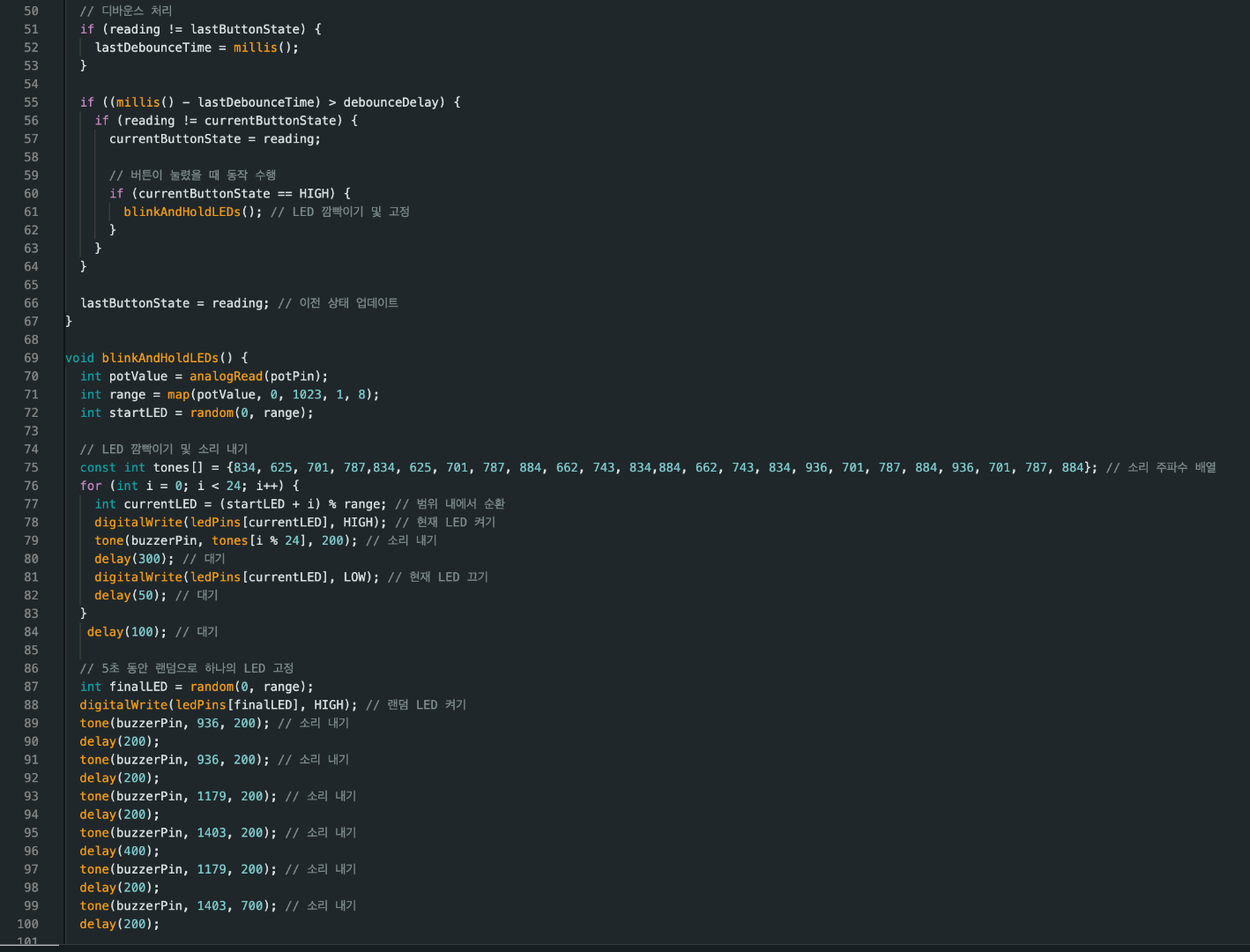The width and height of the screenshot is (1250, 952).
Task: Click the '소리 주파수 배열' comment
Action: point(1172,467)
